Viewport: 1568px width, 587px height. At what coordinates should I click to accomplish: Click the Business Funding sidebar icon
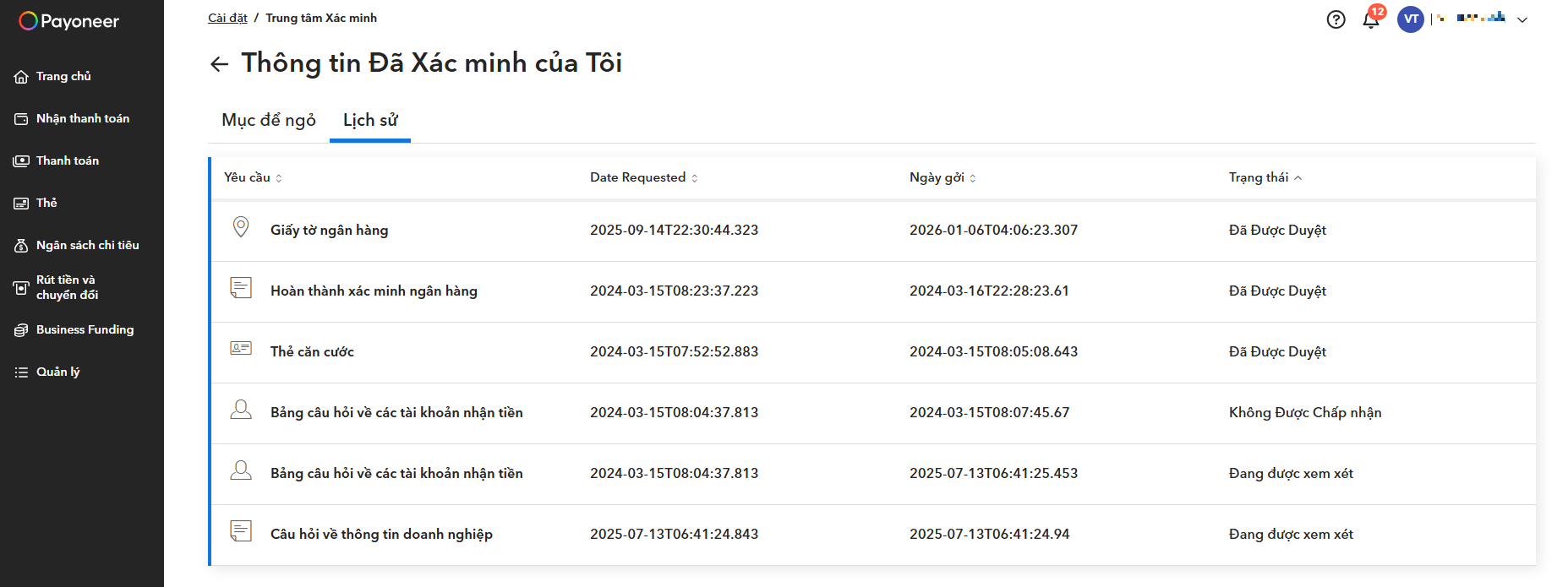[21, 330]
